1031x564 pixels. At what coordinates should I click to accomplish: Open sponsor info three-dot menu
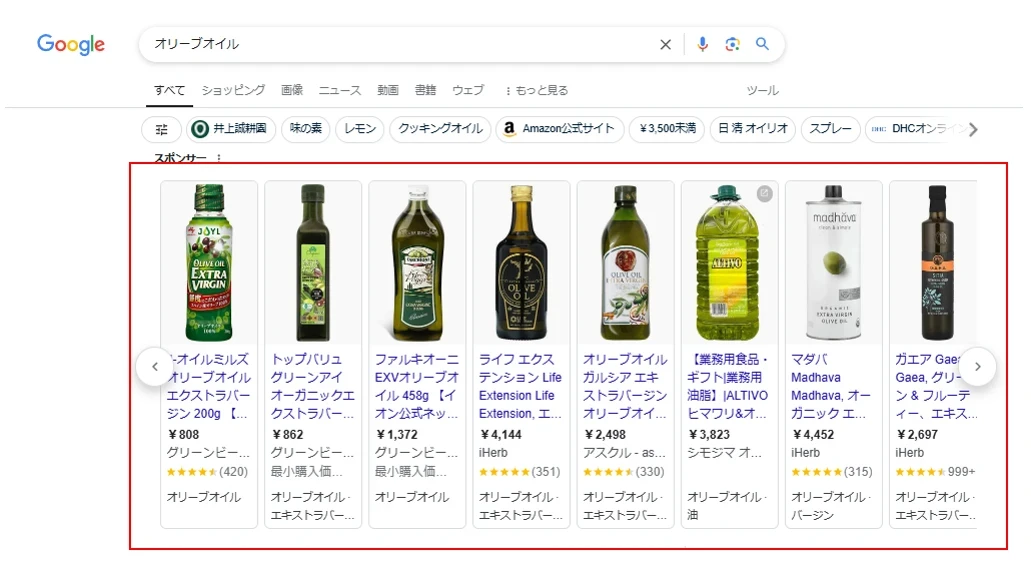(x=219, y=158)
